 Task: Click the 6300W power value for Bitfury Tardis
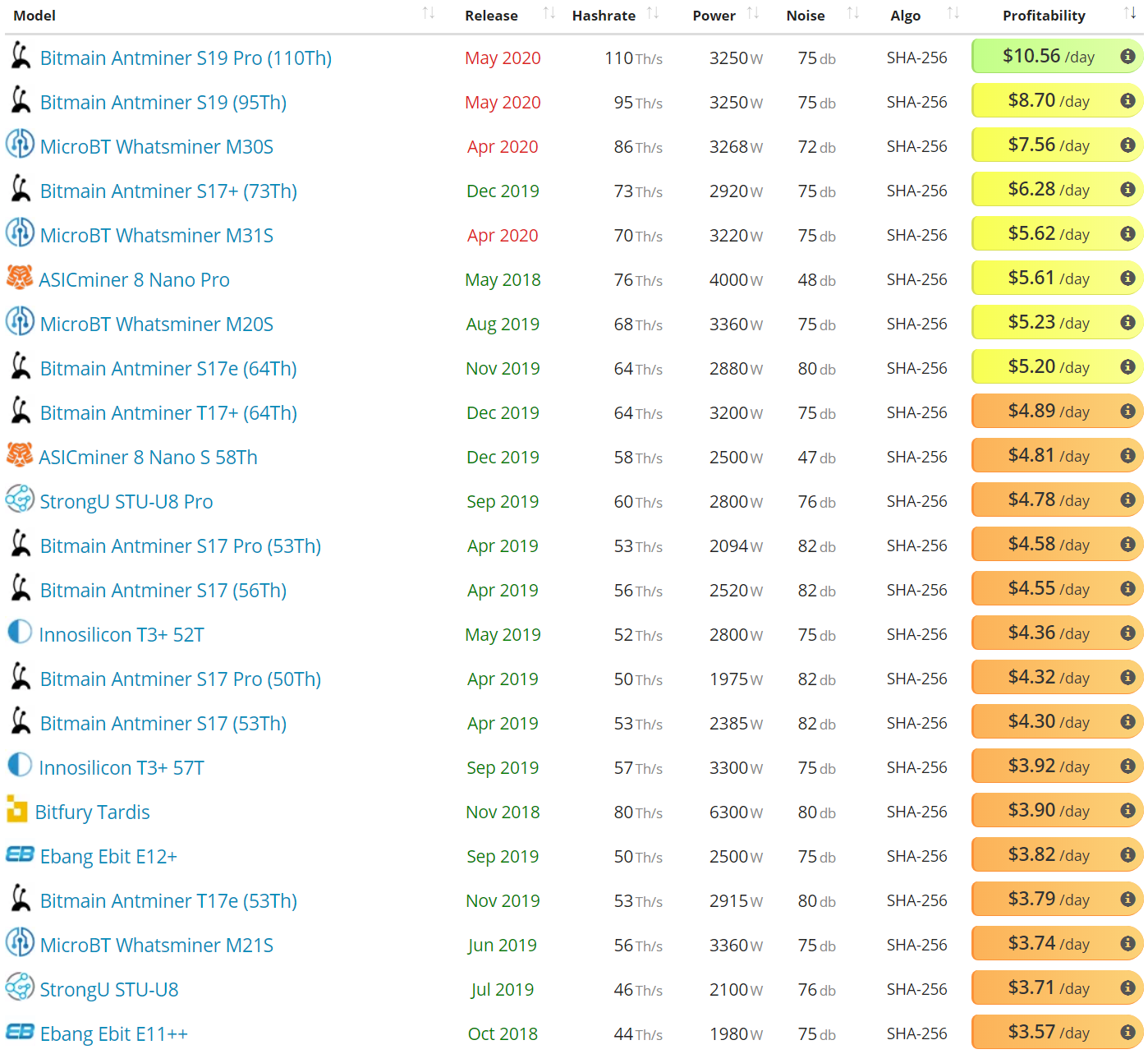[737, 812]
